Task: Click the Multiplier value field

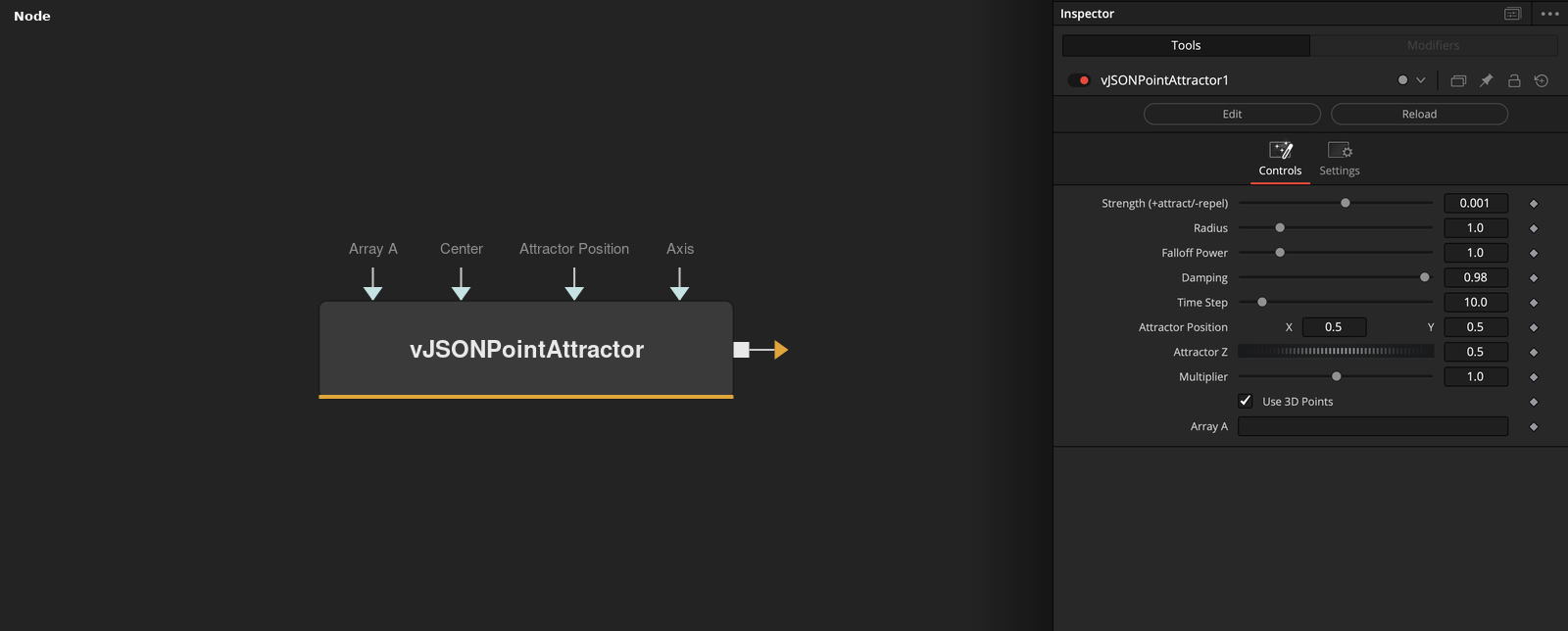Action: 1476,376
